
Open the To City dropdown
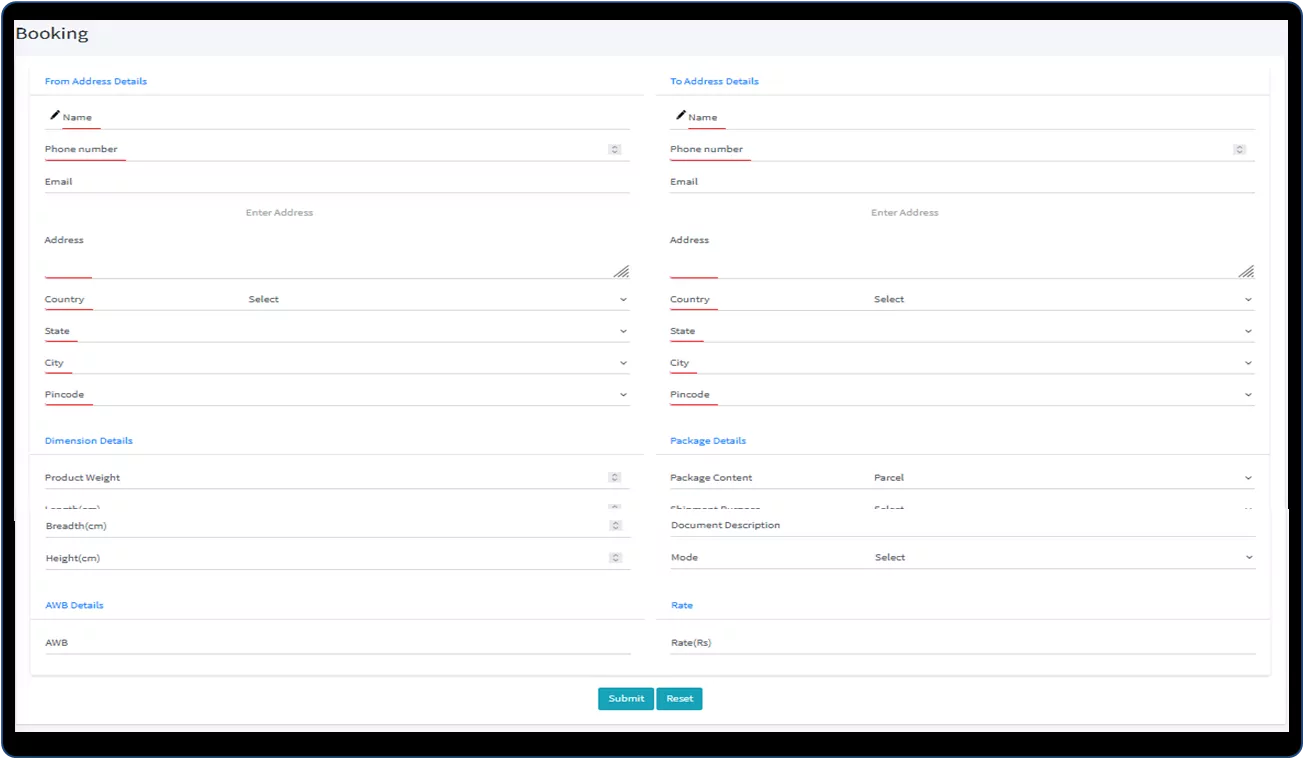(960, 363)
